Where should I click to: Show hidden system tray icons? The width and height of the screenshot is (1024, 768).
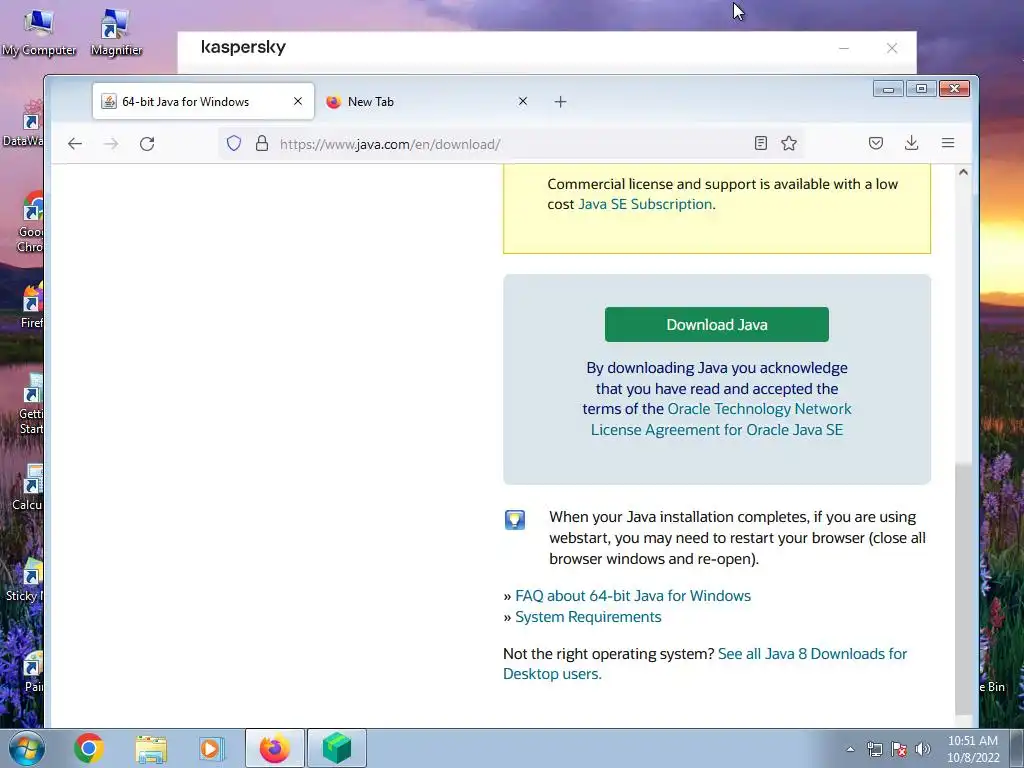[850, 749]
